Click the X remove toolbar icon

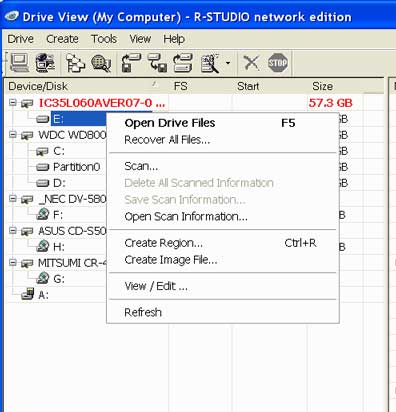(251, 63)
